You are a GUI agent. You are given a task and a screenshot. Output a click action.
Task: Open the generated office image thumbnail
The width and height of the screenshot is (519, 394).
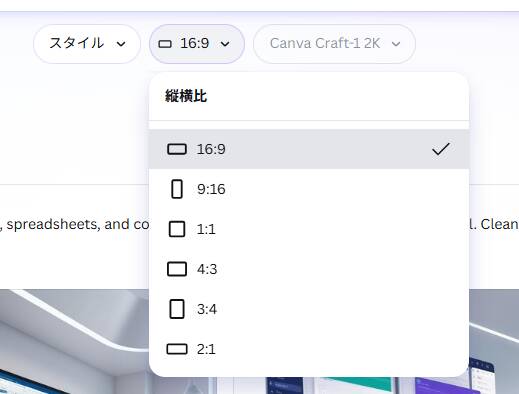(74, 341)
